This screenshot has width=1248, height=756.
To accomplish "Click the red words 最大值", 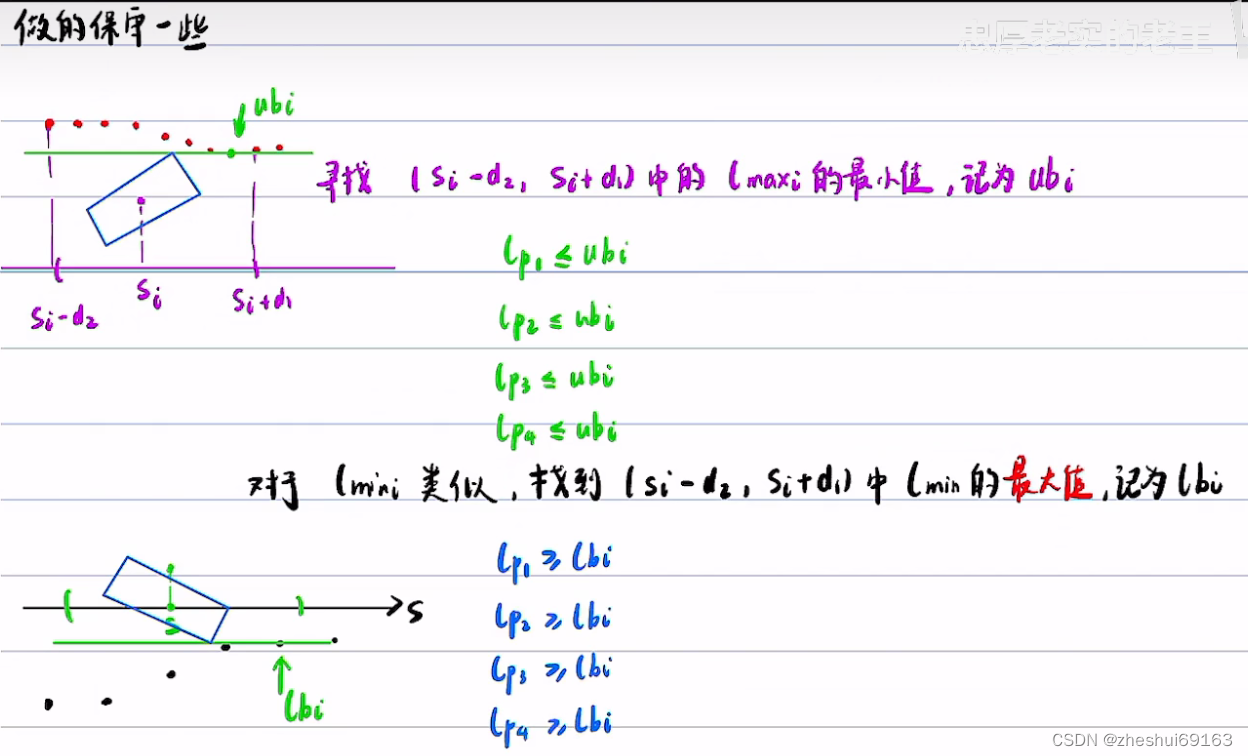I will click(1047, 482).
